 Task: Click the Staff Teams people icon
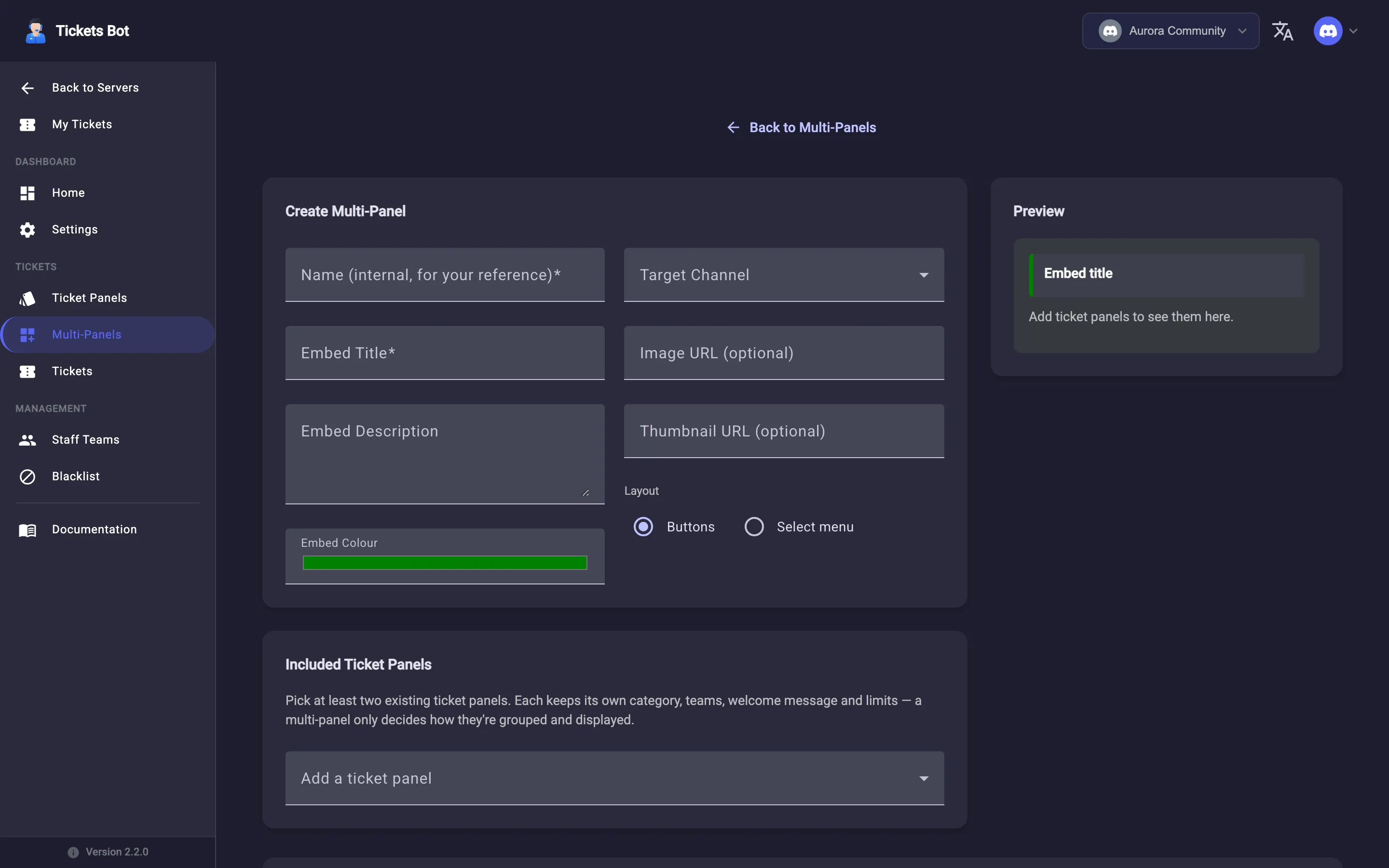(27, 440)
